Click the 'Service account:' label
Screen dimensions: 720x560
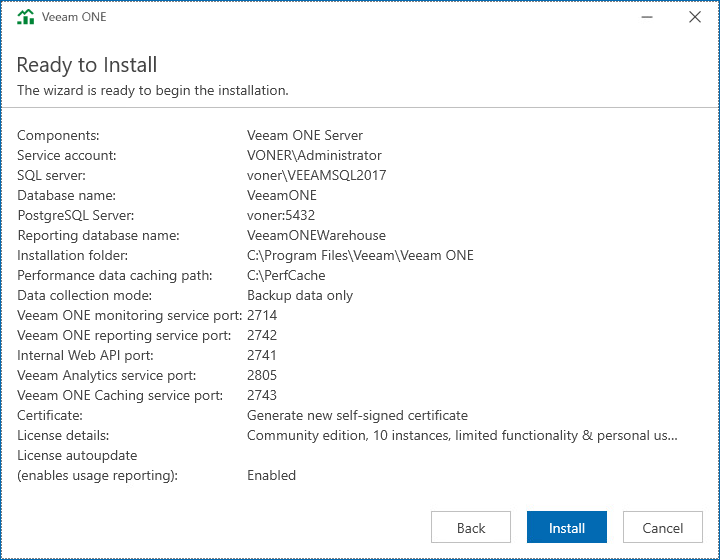(67, 156)
